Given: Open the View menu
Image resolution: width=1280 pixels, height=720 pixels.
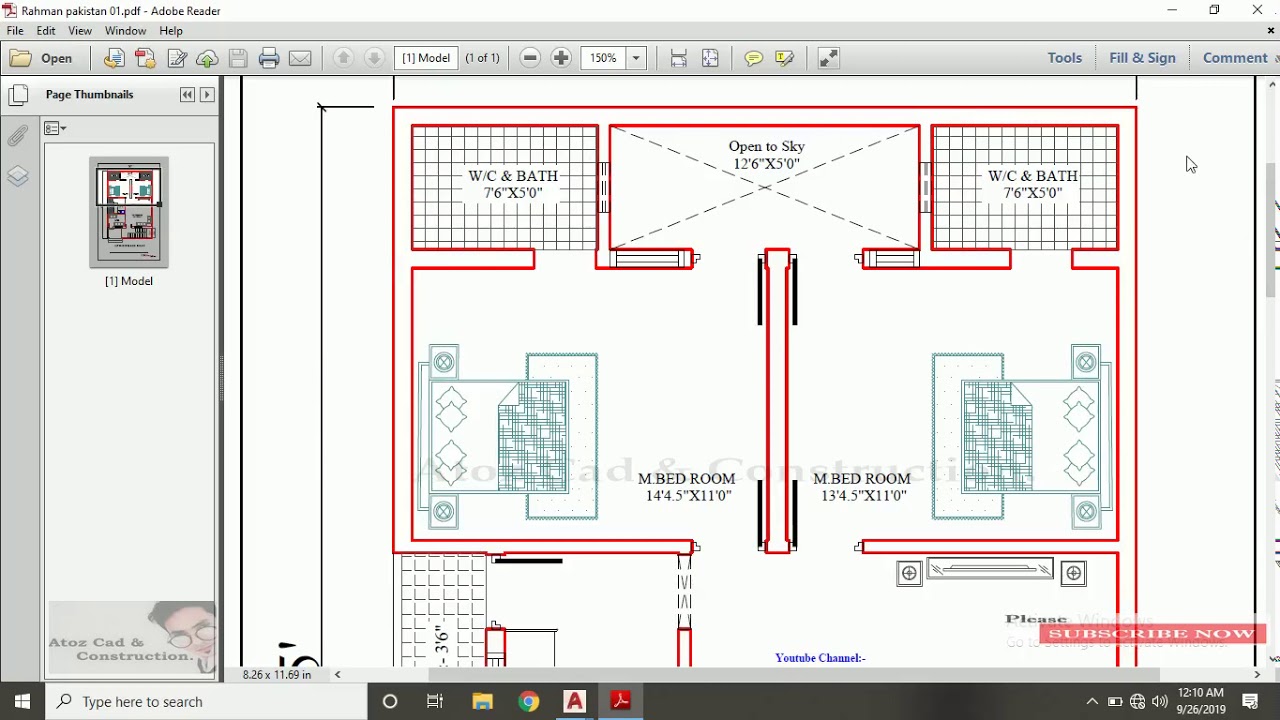Looking at the screenshot, I should coord(80,31).
